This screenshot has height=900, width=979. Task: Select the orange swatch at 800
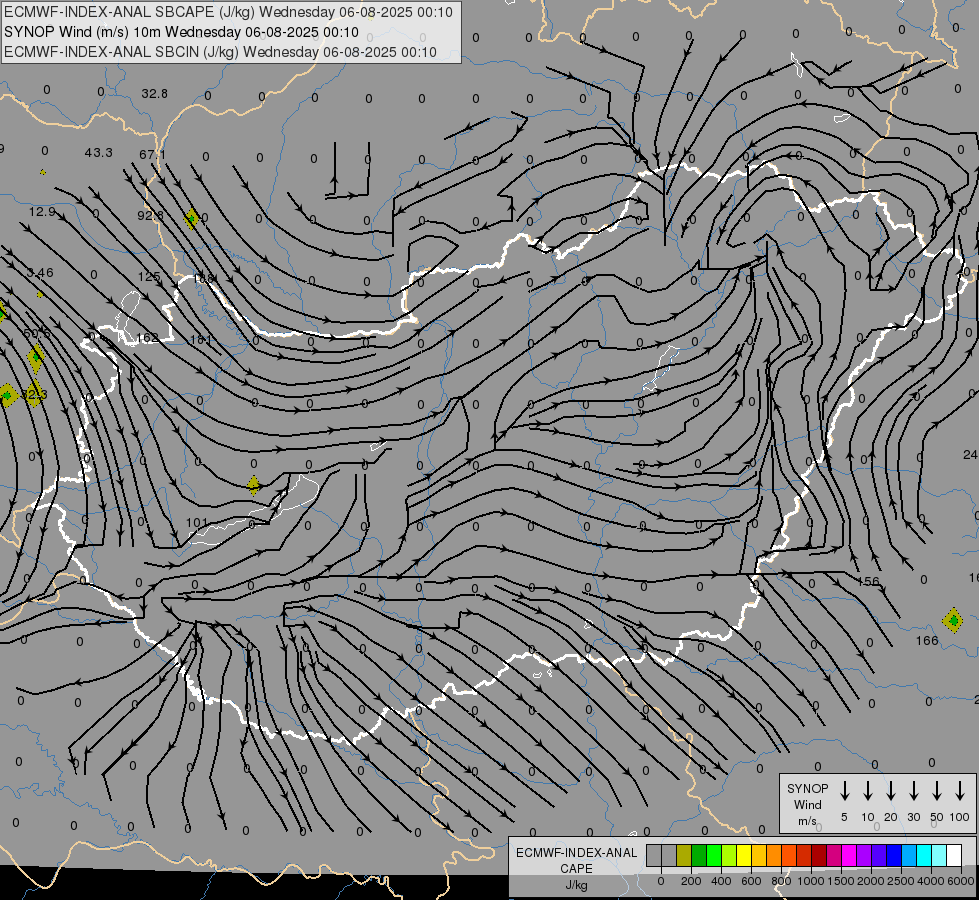tap(774, 855)
